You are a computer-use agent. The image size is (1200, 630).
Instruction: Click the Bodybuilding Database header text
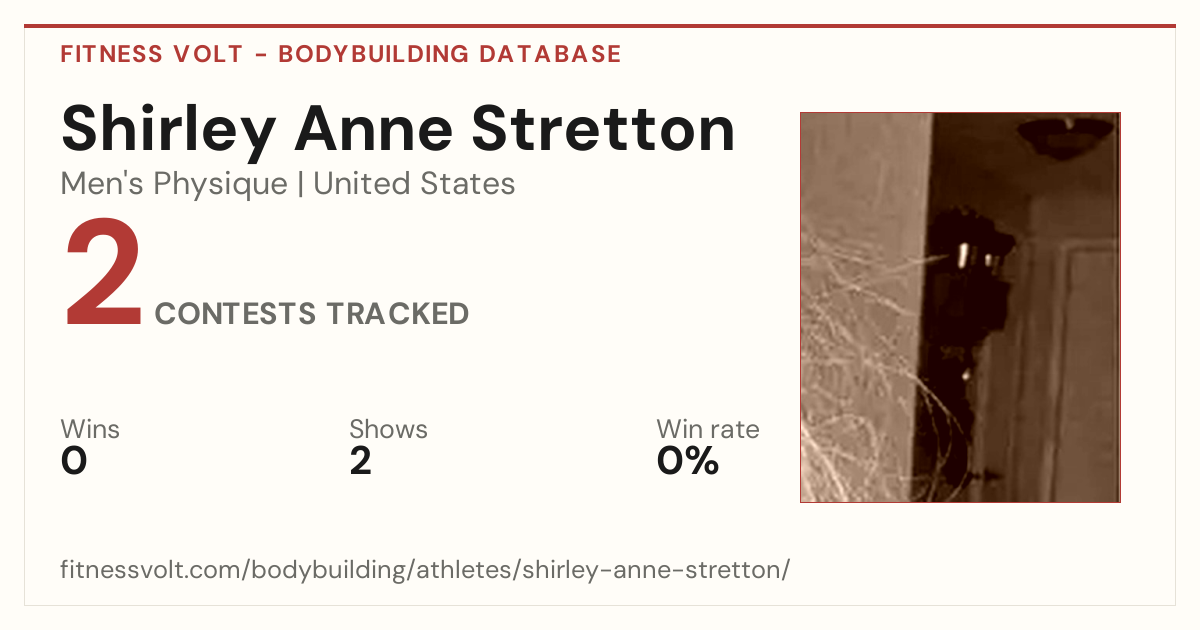450,54
